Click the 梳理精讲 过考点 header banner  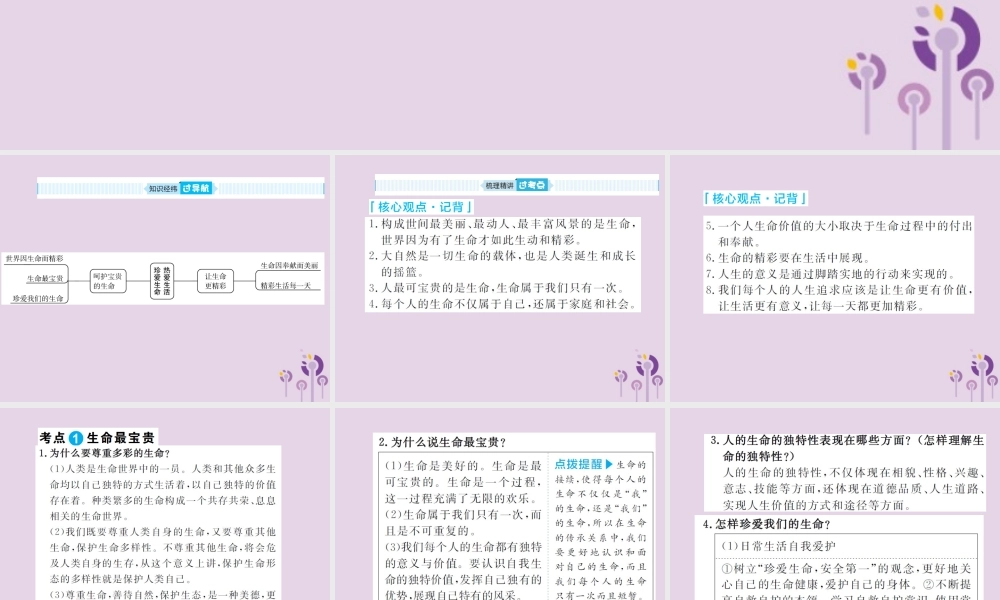tap(517, 185)
